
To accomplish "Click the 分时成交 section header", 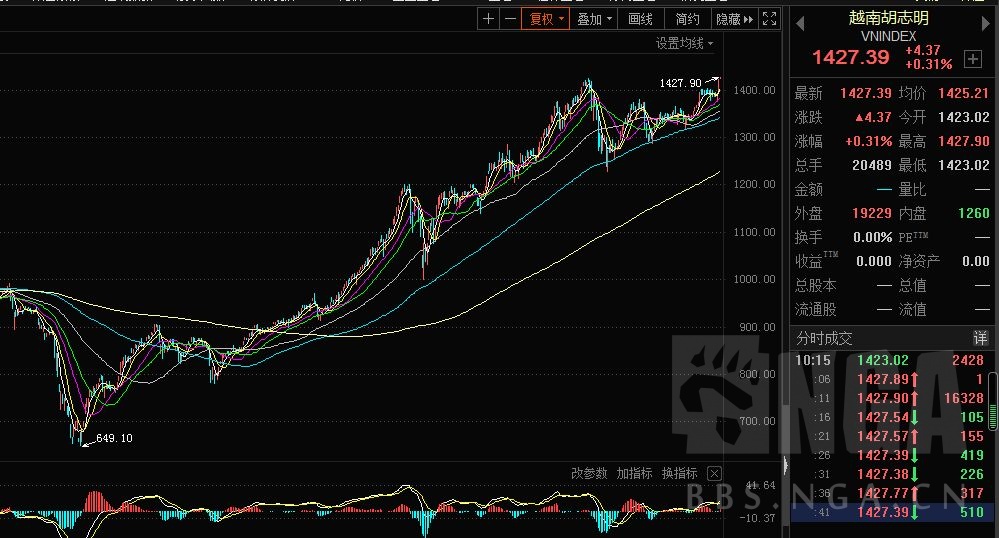I will click(x=824, y=338).
